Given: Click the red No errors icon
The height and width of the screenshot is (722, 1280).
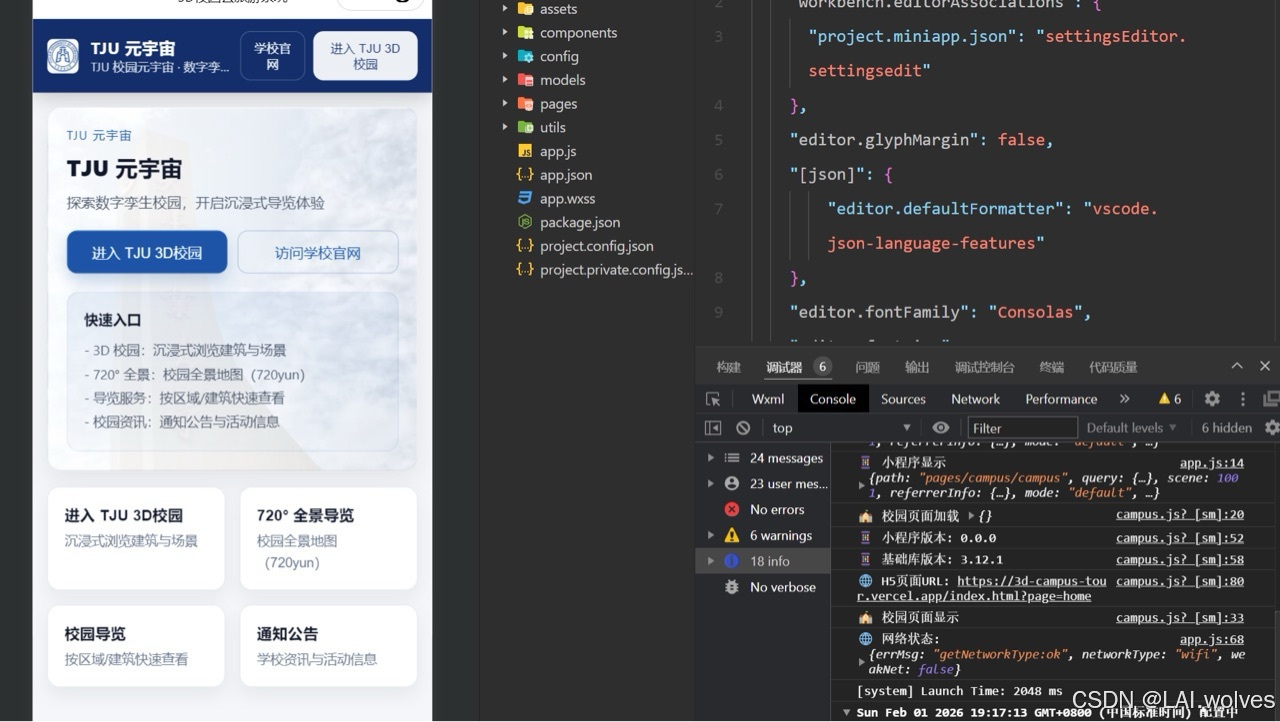Looking at the screenshot, I should [x=732, y=509].
